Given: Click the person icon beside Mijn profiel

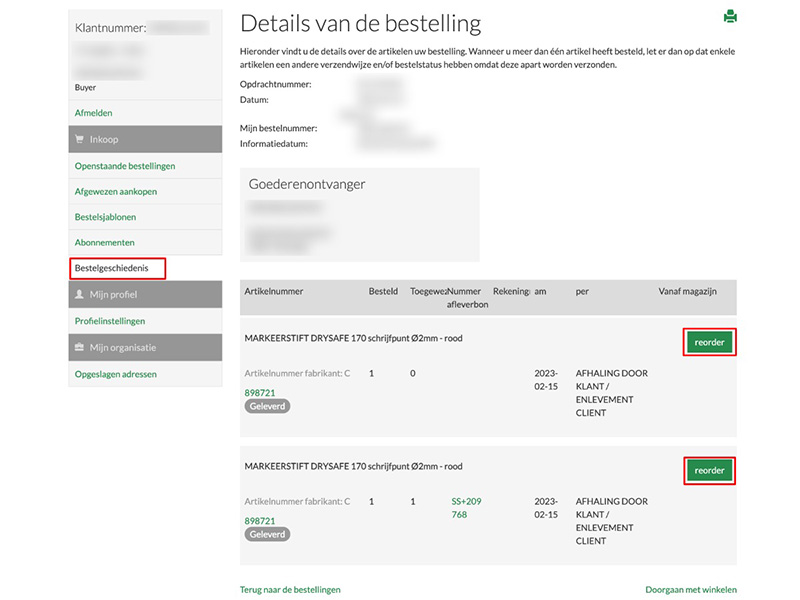Looking at the screenshot, I should pos(80,295).
